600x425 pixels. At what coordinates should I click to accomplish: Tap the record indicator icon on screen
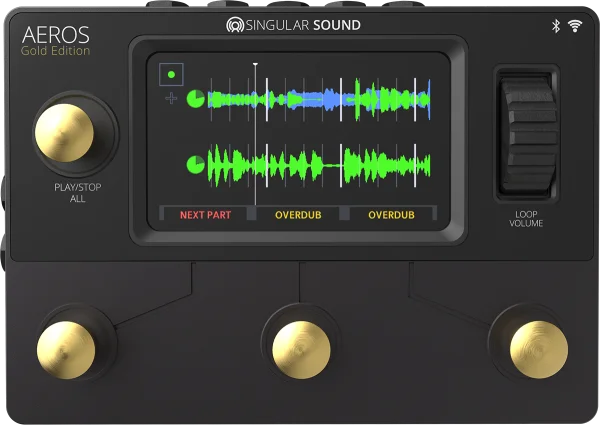pos(171,74)
